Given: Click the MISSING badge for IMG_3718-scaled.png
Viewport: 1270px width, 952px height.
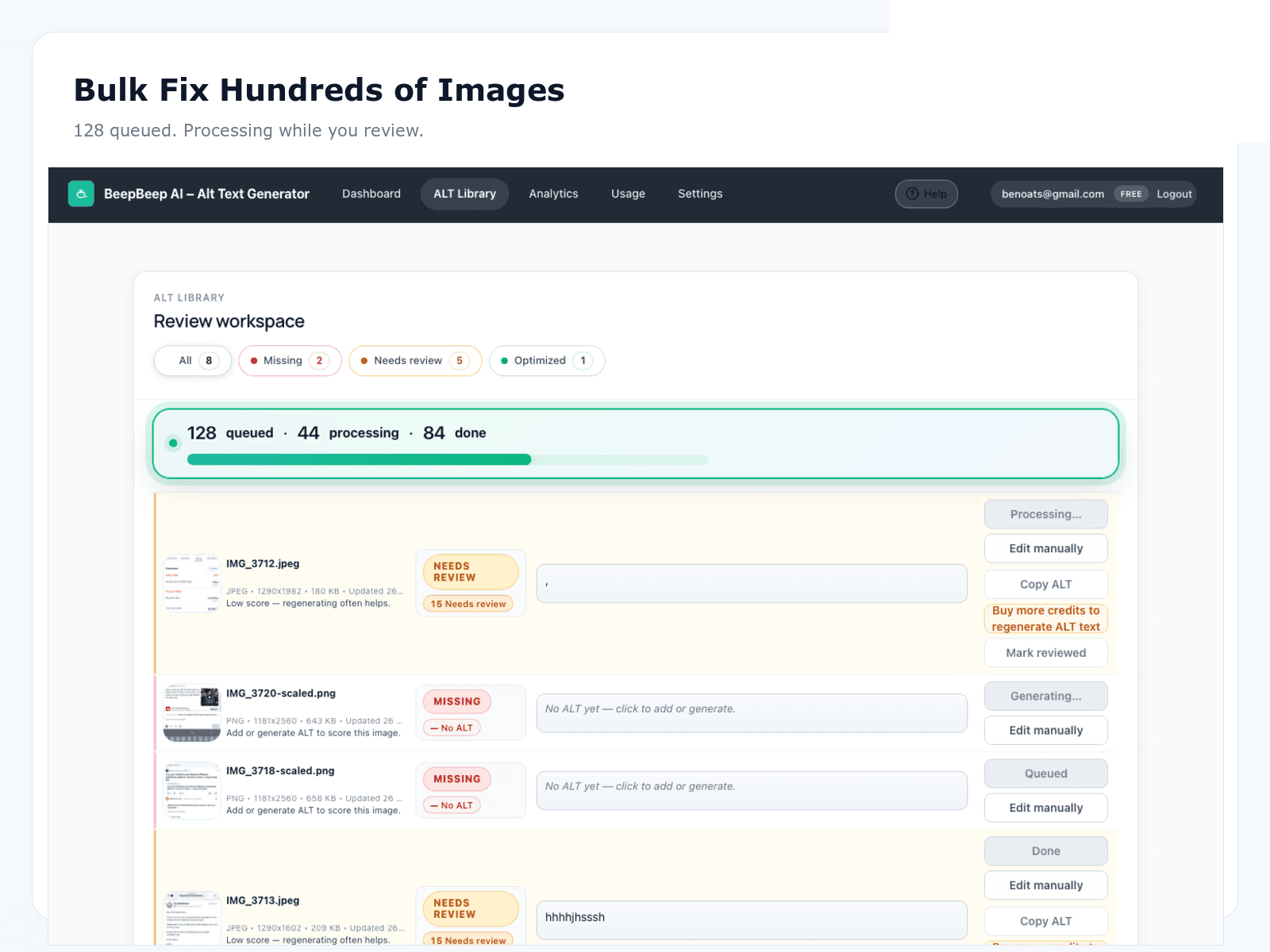Looking at the screenshot, I should click(457, 779).
